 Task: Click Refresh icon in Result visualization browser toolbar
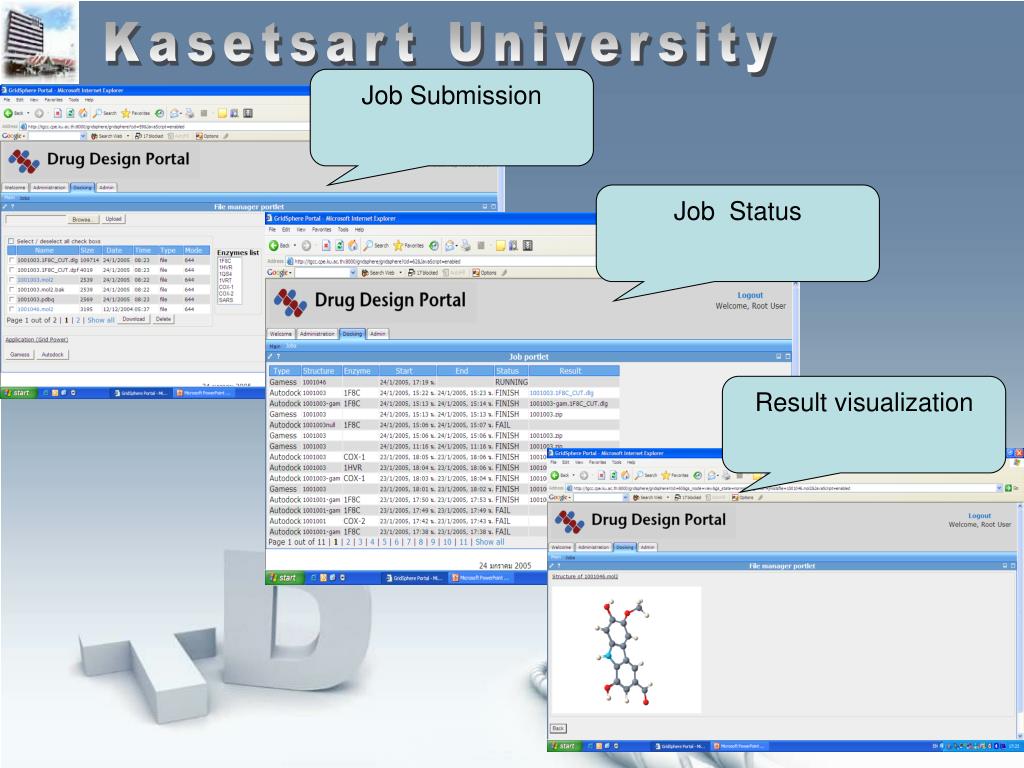point(613,475)
